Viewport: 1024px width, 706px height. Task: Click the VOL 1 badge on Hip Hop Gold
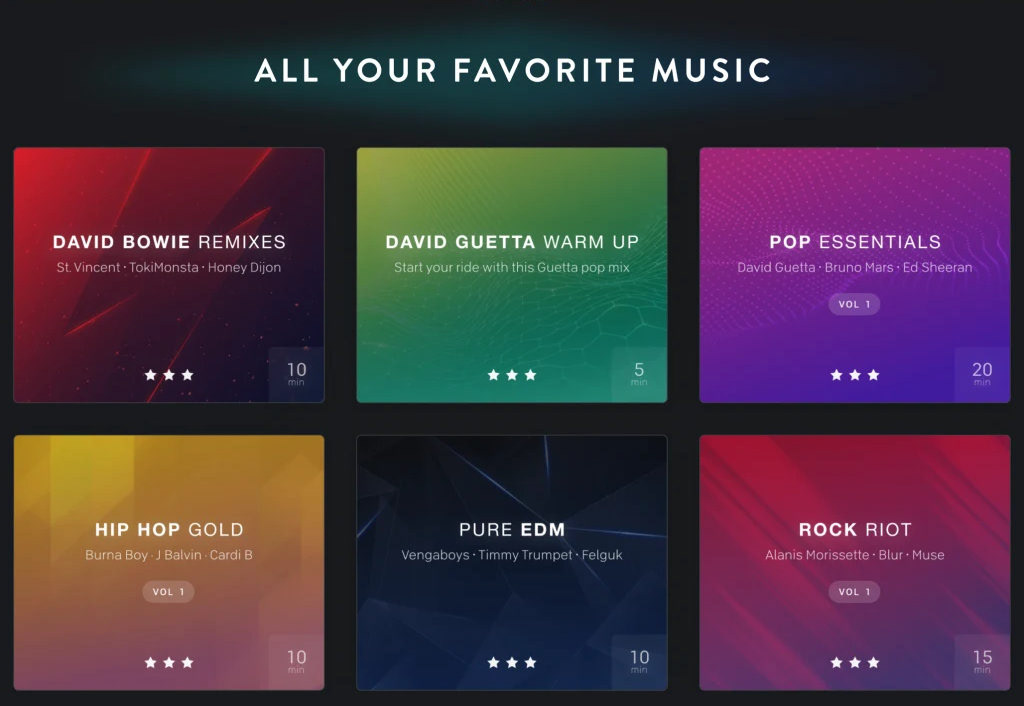pyautogui.click(x=168, y=592)
